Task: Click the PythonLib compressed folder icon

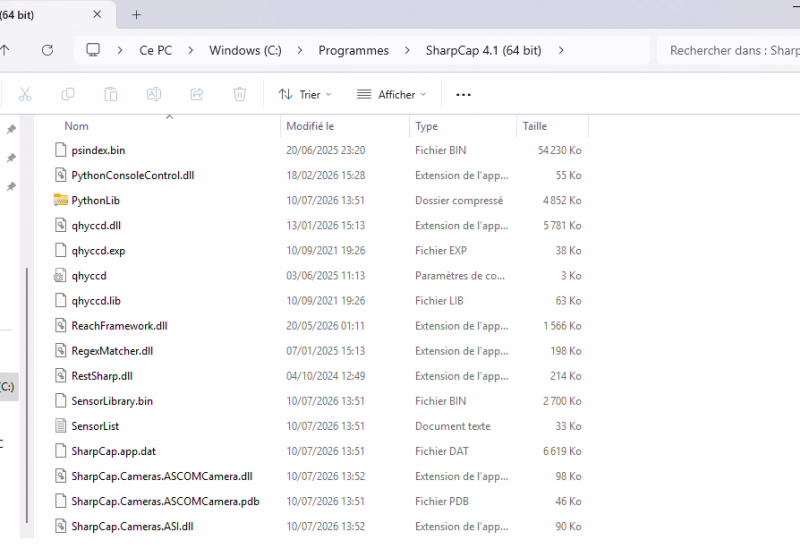Action: click(61, 200)
